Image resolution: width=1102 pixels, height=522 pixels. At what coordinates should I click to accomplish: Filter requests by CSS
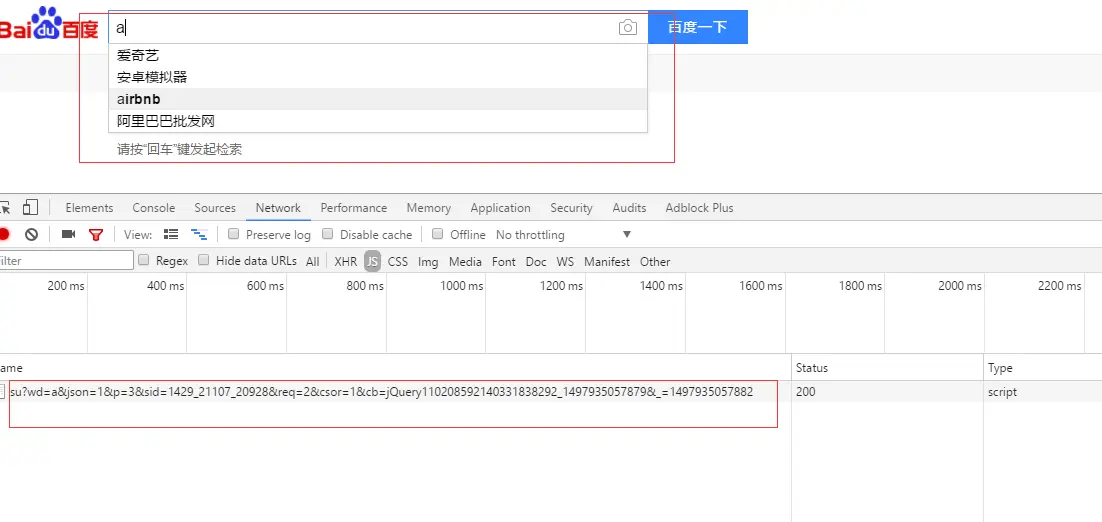[398, 261]
